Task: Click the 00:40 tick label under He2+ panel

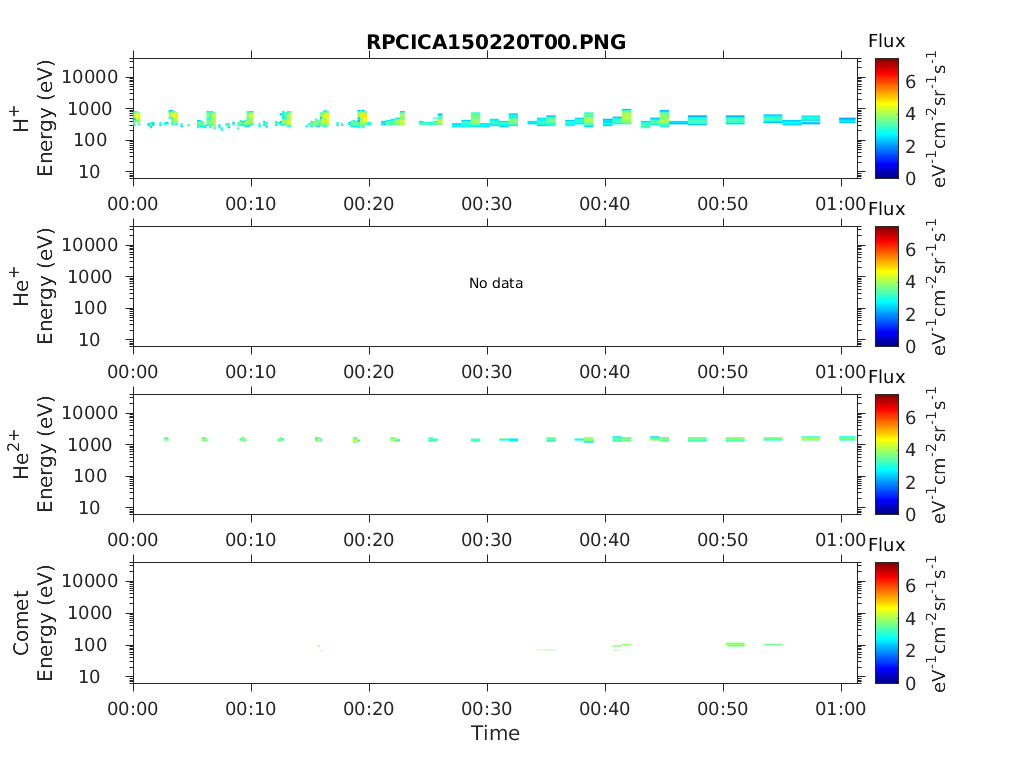Action: pos(605,540)
